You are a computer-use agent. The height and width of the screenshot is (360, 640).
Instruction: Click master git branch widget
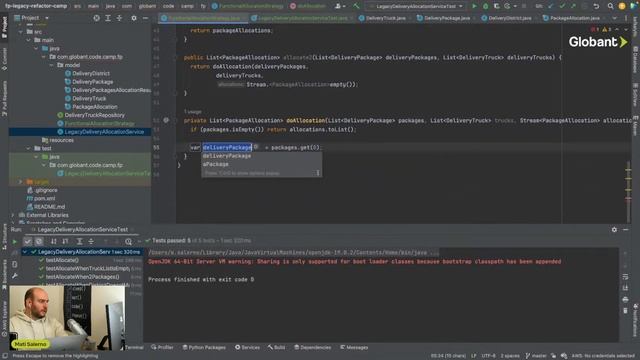pos(536,356)
